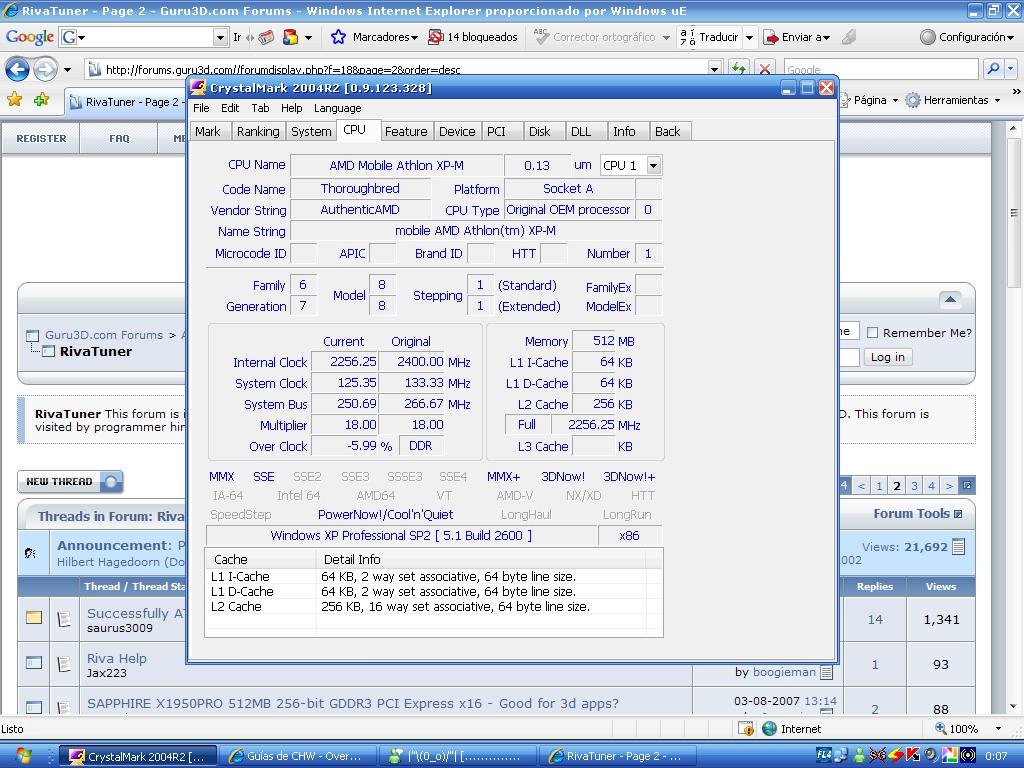Click the IE Back navigation arrow
This screenshot has width=1024, height=768.
click(x=17, y=69)
